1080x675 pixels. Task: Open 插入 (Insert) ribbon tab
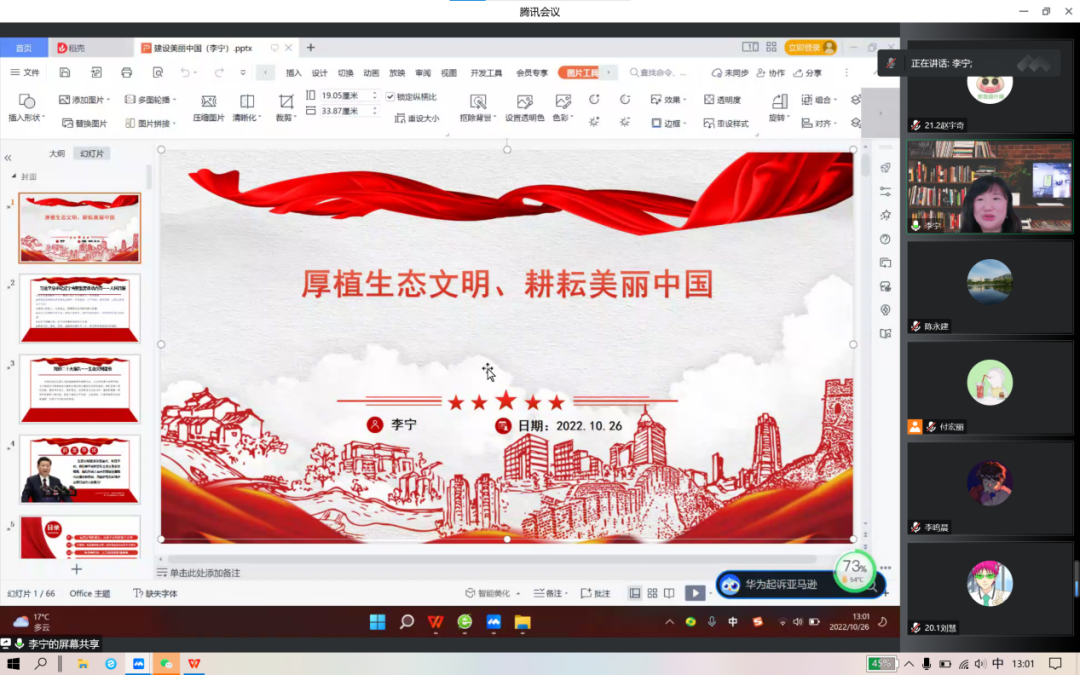(x=293, y=73)
